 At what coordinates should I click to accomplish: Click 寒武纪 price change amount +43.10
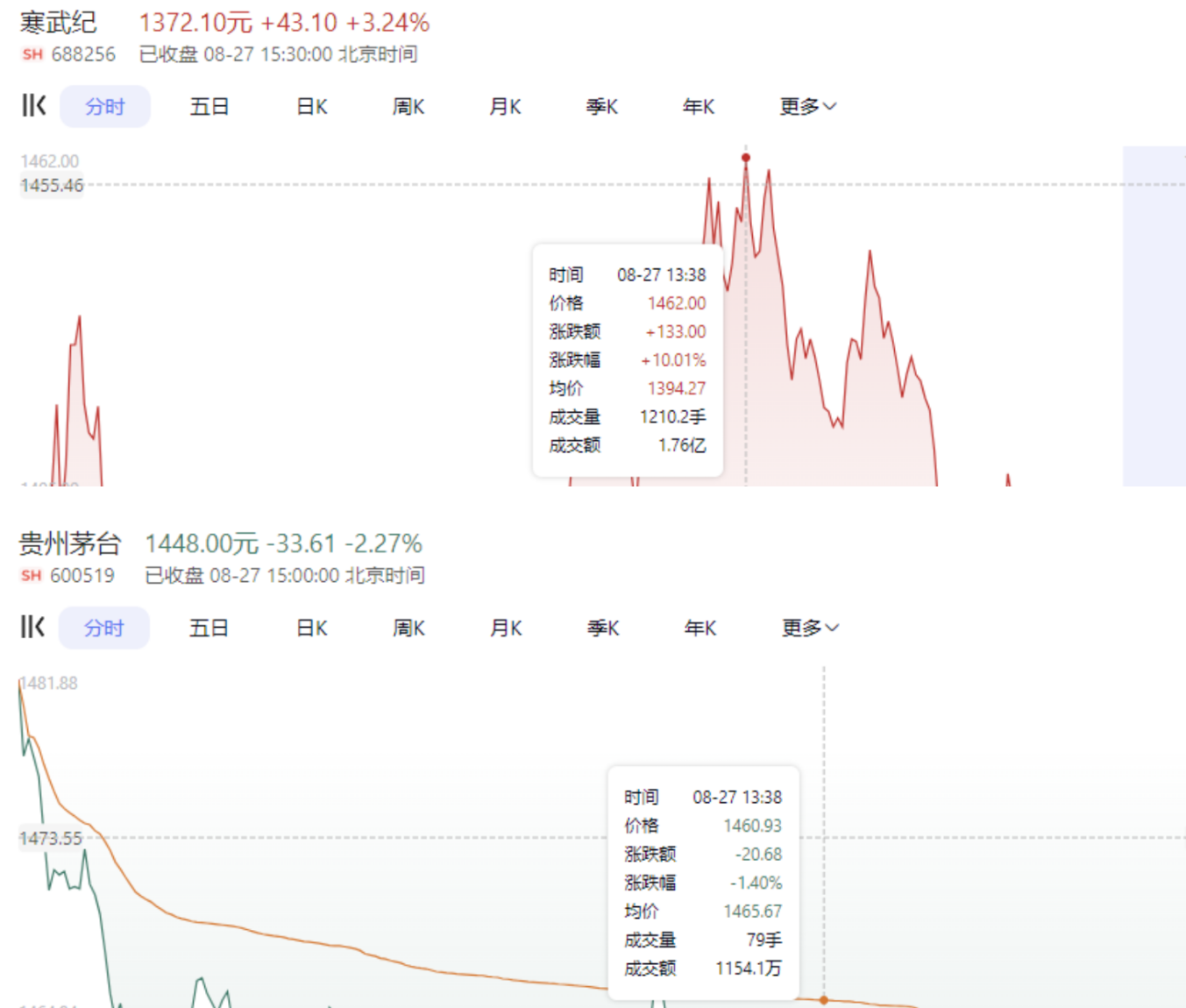pyautogui.click(x=299, y=23)
